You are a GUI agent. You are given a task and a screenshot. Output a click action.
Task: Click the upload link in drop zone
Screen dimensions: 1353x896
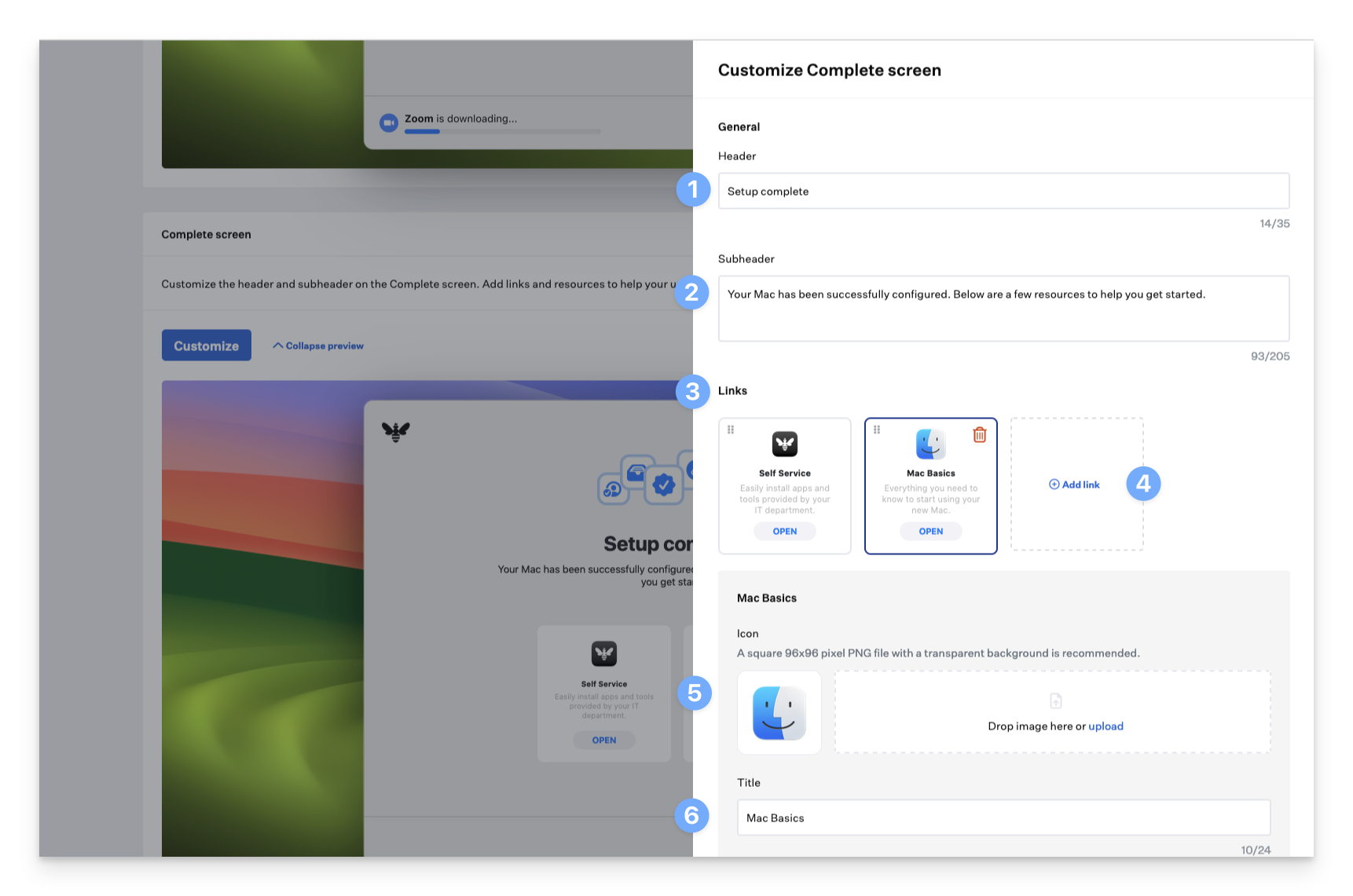click(1105, 726)
